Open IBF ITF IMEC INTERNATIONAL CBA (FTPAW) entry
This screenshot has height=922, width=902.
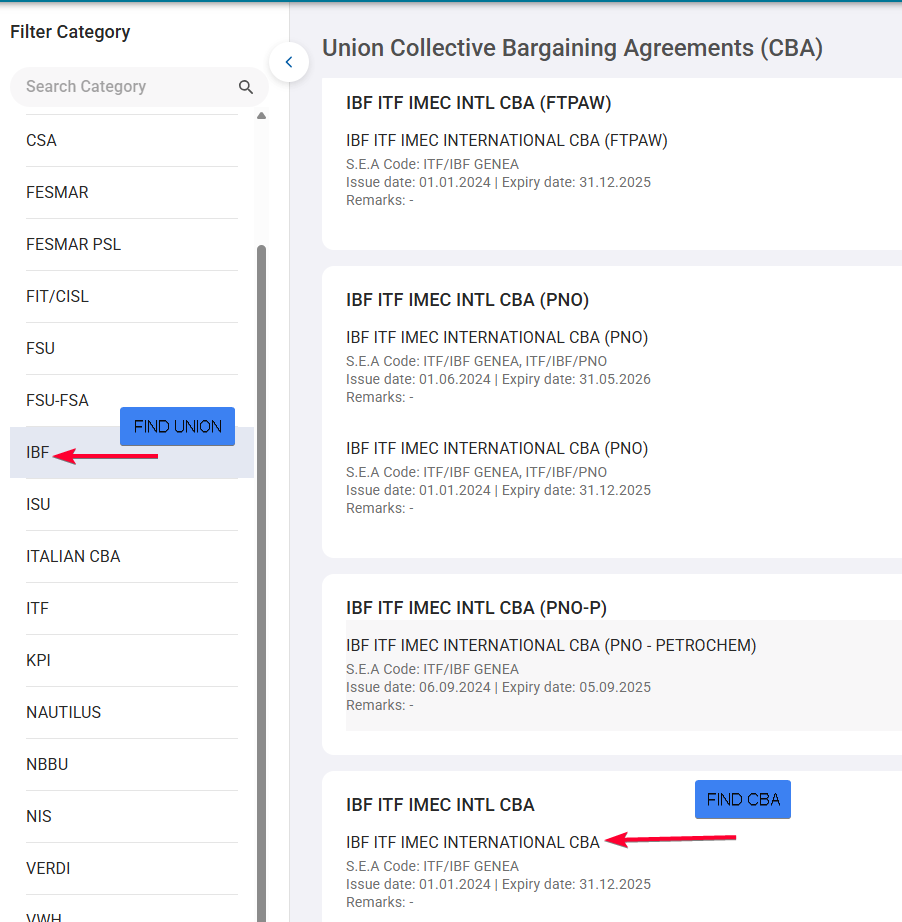(x=507, y=141)
